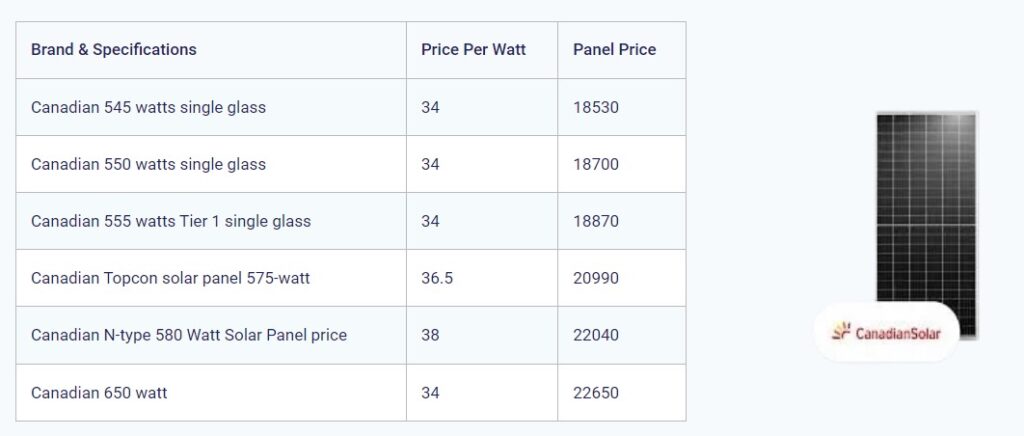This screenshot has height=436, width=1024.
Task: Click the CanadianSolar logo badge
Action: pyautogui.click(x=886, y=332)
